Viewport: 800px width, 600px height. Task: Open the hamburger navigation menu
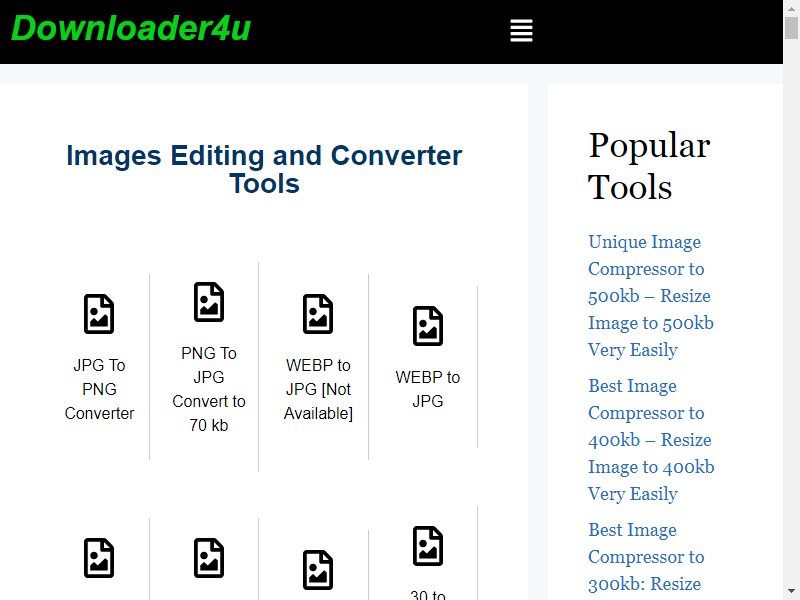[x=521, y=31]
